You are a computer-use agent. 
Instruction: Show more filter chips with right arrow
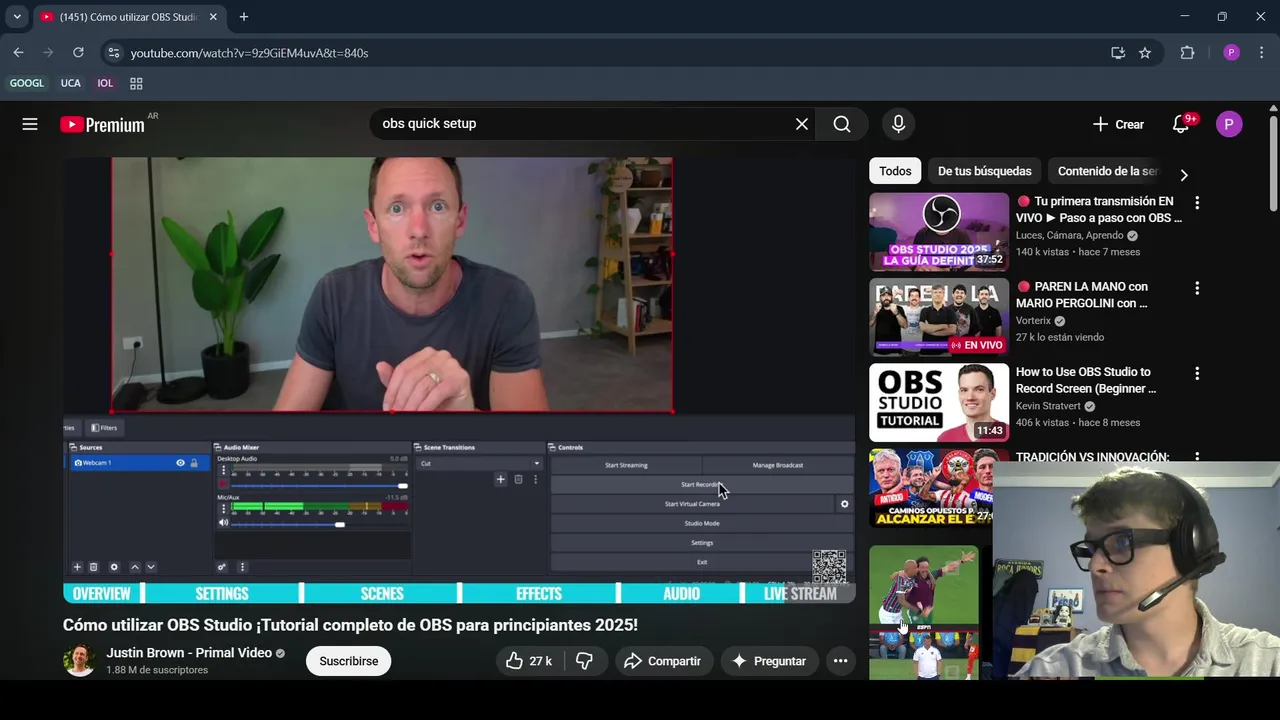tap(1184, 175)
